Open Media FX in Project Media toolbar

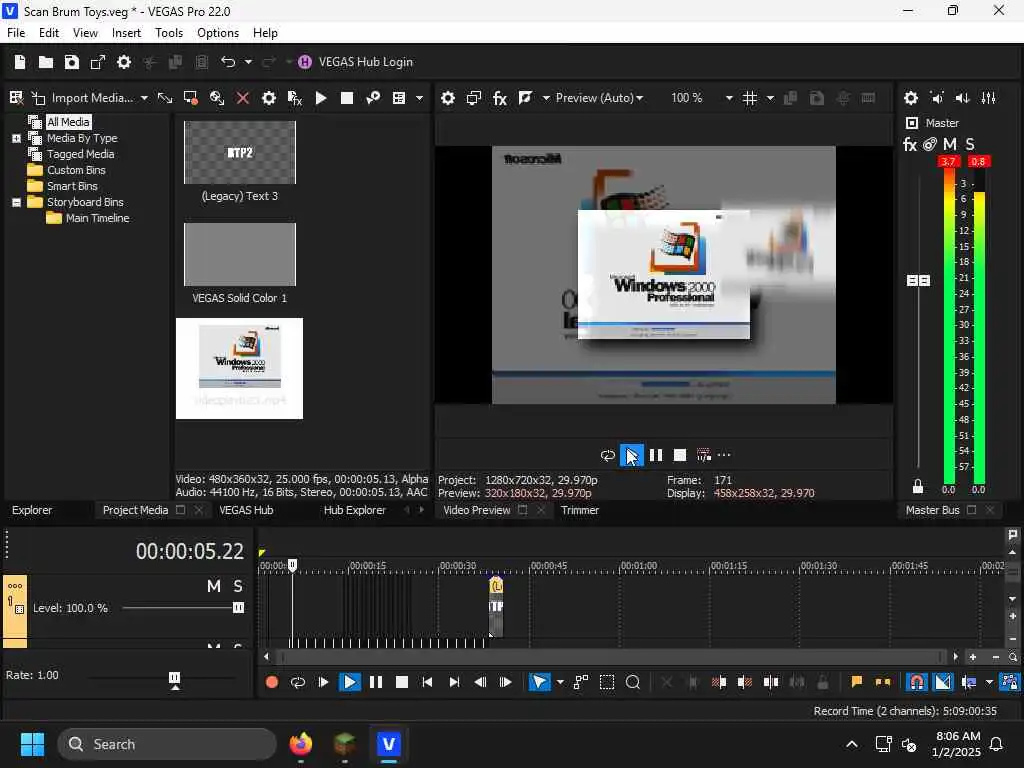[x=295, y=98]
